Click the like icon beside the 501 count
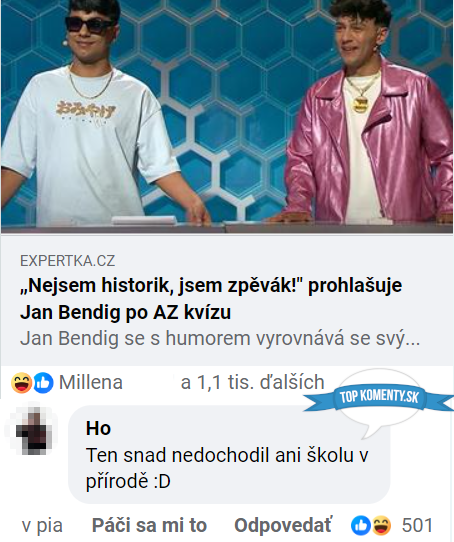454x542 pixels. (361, 525)
